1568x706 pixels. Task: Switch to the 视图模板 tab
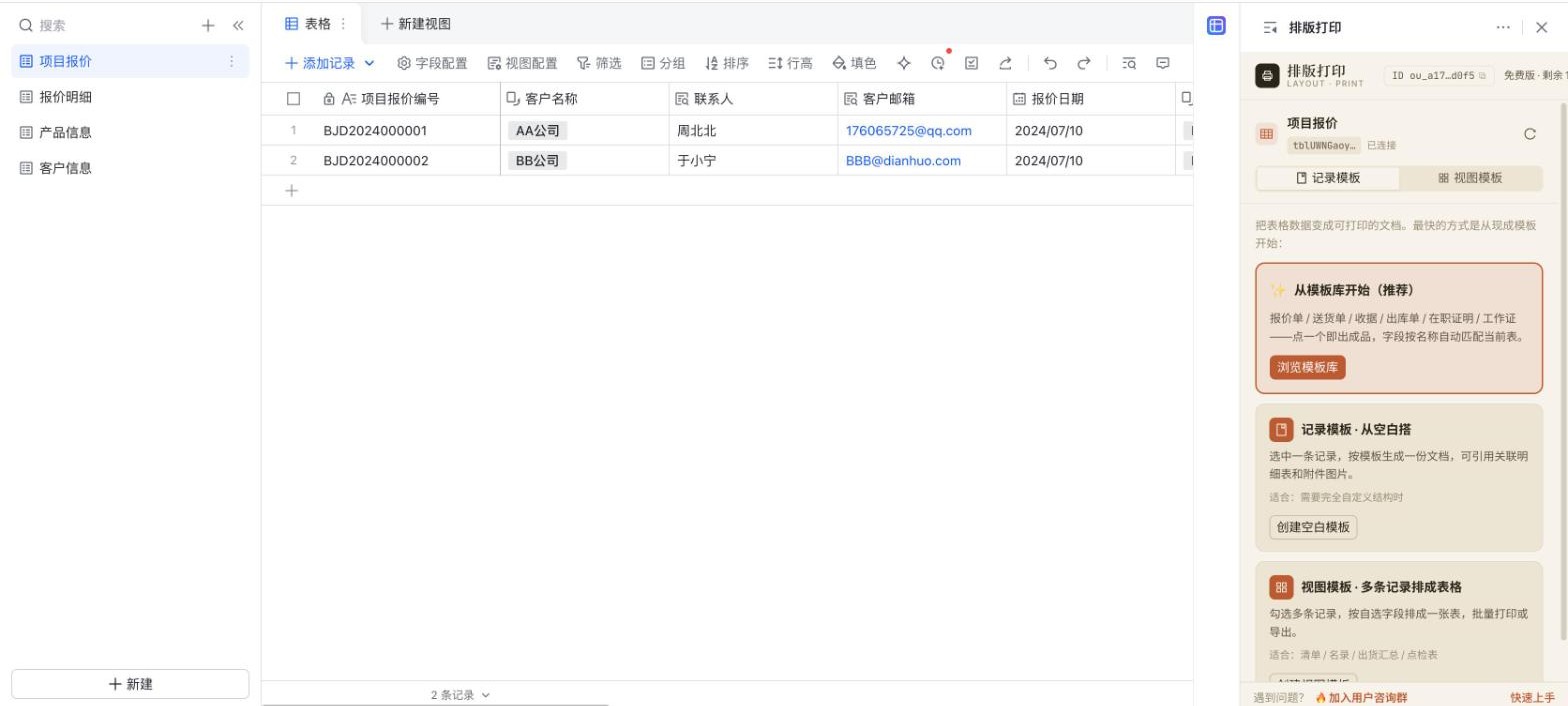click(1471, 178)
